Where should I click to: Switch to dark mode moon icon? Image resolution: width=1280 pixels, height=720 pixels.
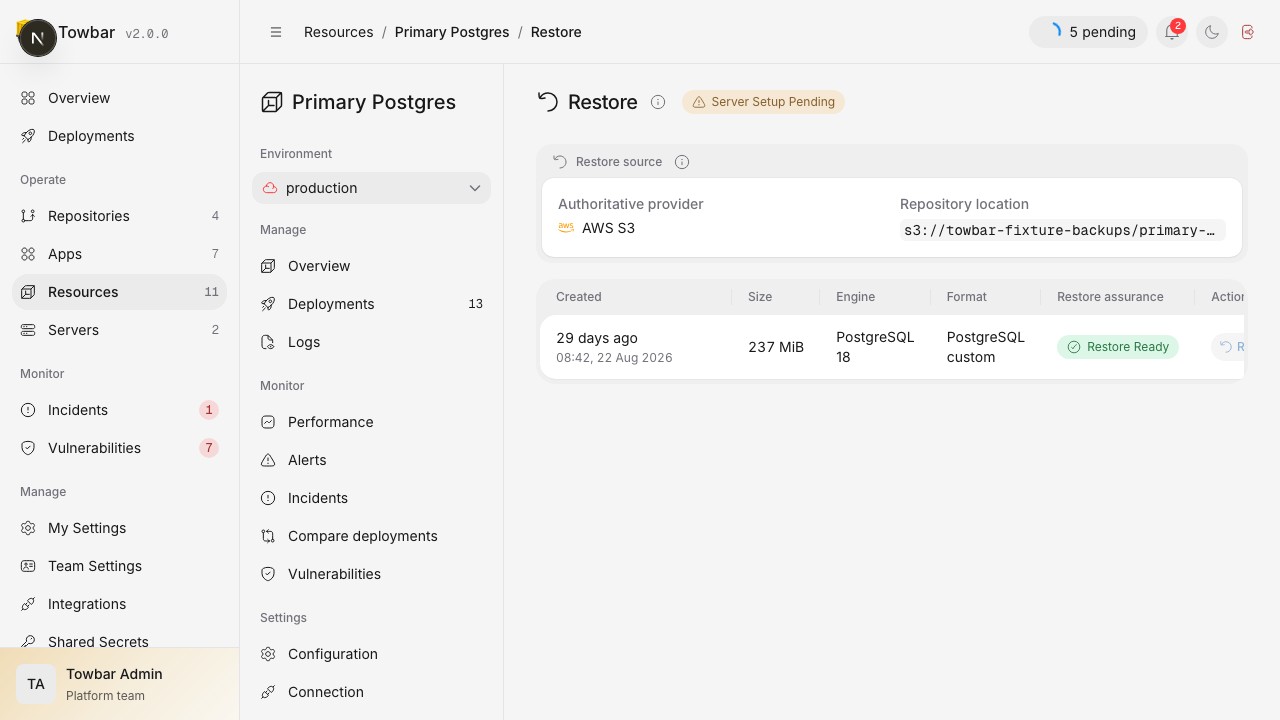click(1211, 32)
